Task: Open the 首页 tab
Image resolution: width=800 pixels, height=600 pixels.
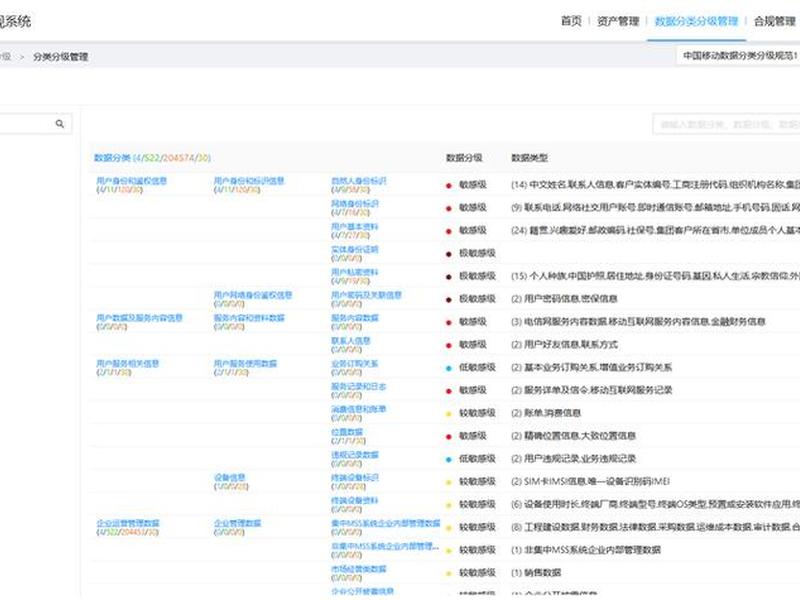Action: (x=571, y=21)
